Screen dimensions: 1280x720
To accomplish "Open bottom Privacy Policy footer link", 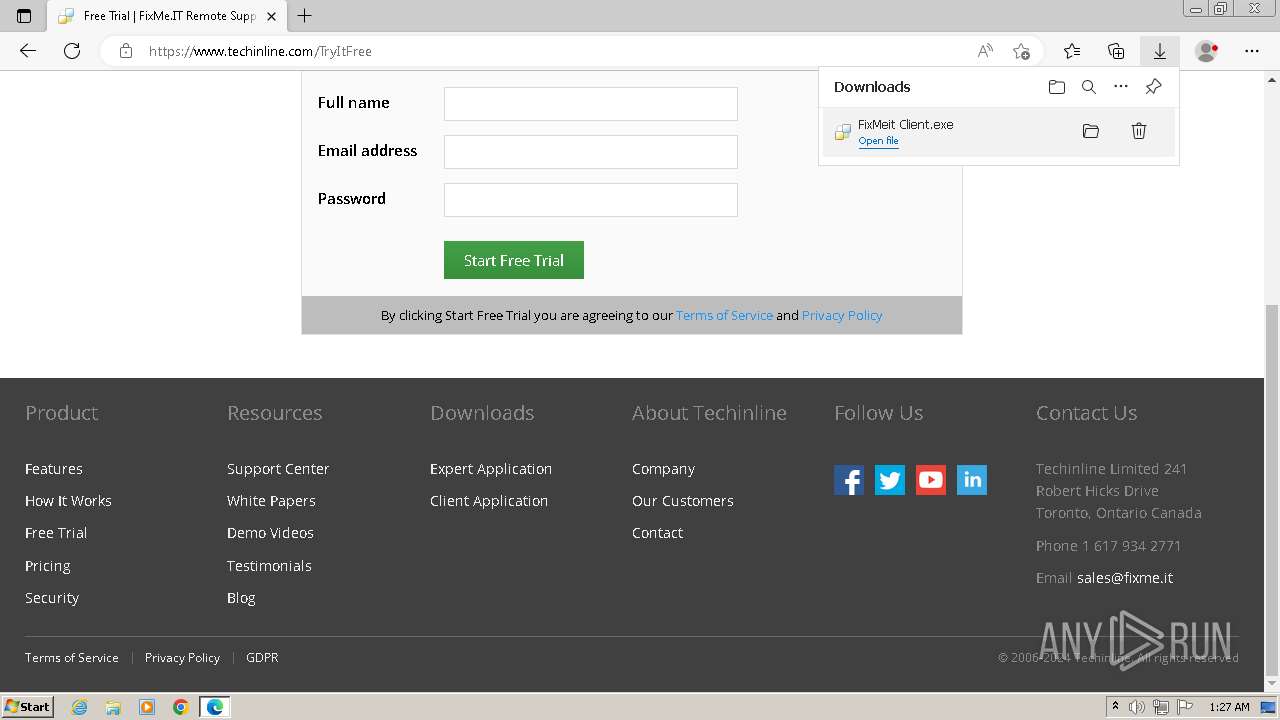I will pyautogui.click(x=182, y=658).
